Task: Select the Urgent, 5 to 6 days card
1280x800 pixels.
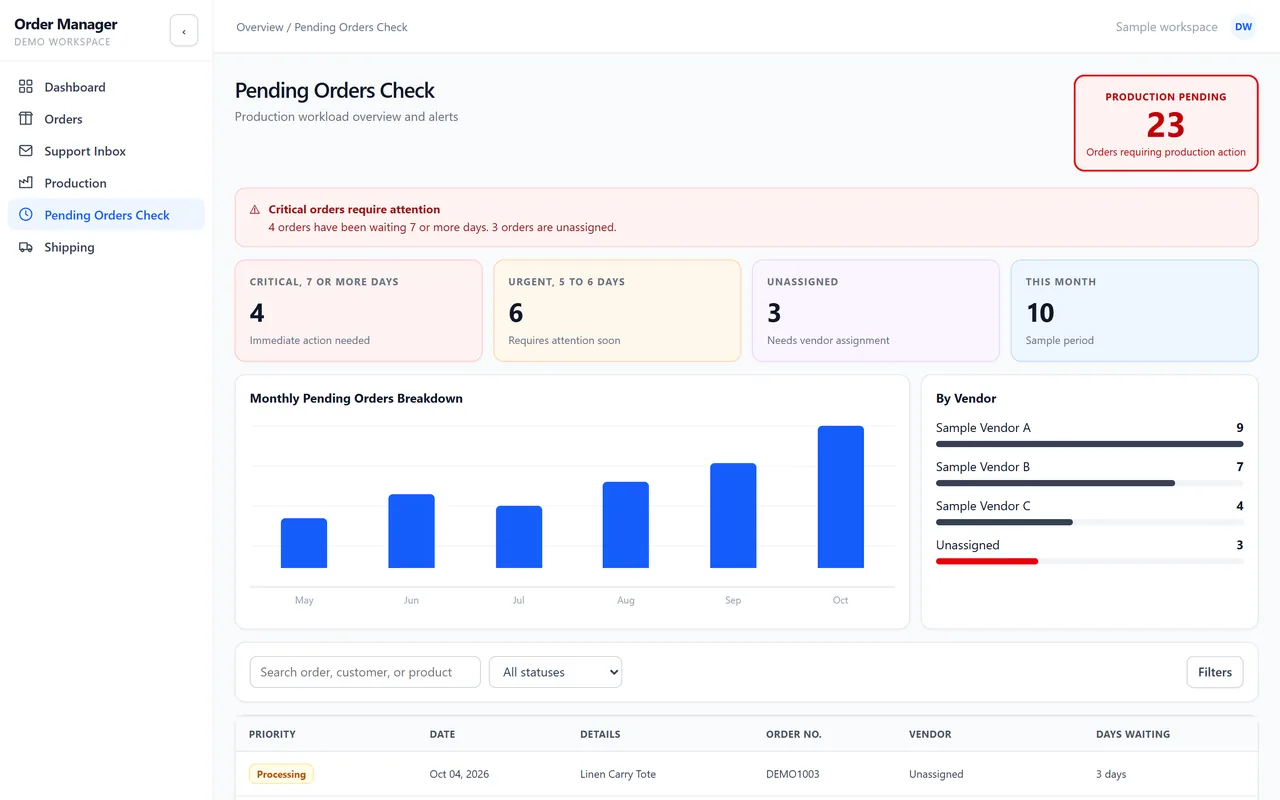Action: click(617, 311)
